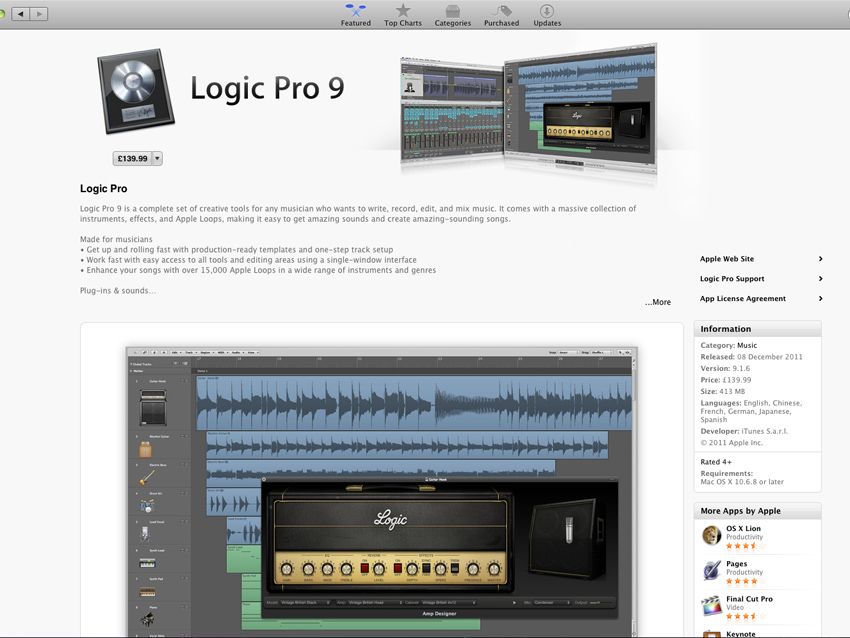Image resolution: width=850 pixels, height=638 pixels.
Task: Click the Information panel header
Action: (757, 328)
